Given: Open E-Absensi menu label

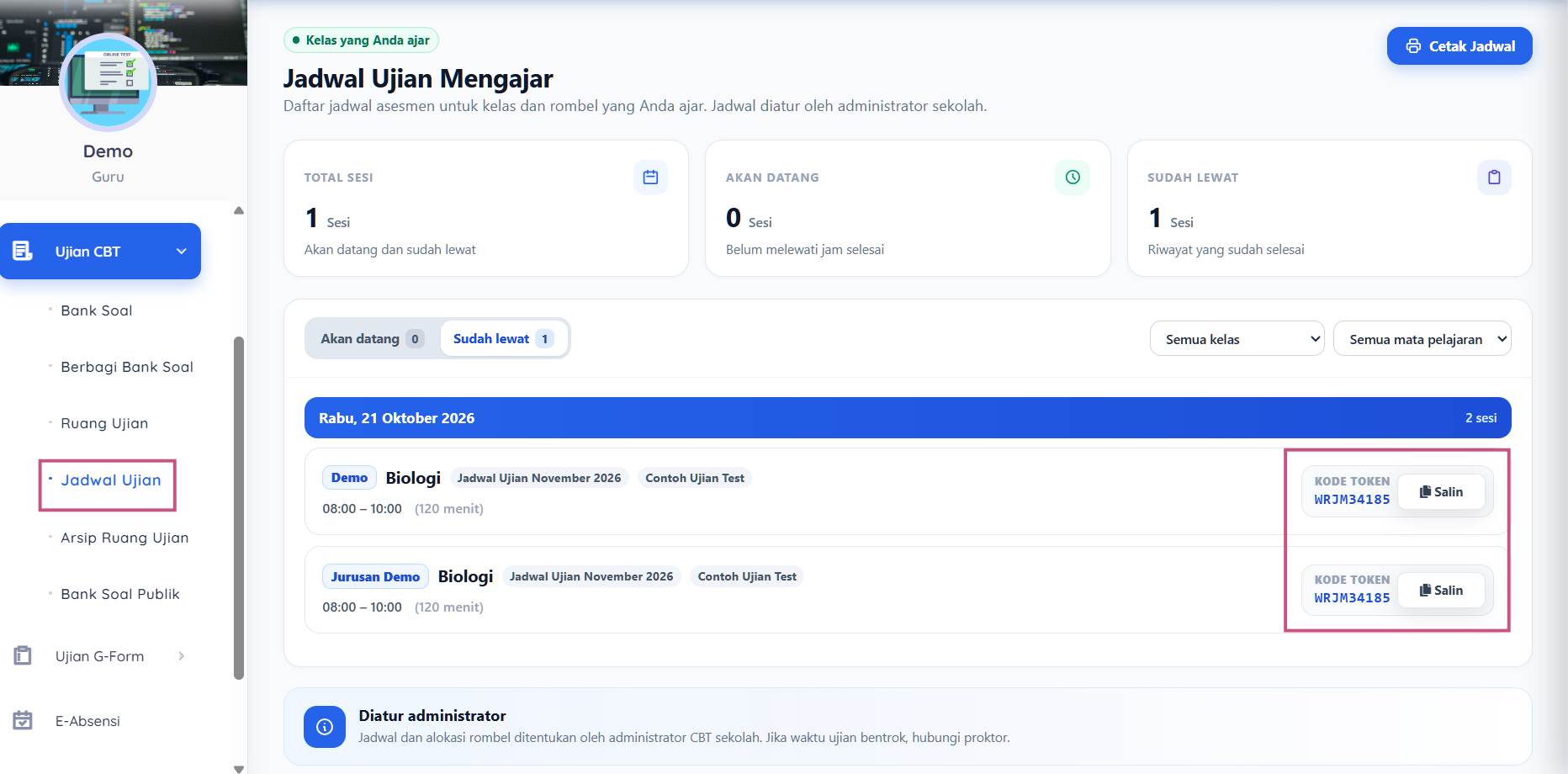Looking at the screenshot, I should pos(87,721).
